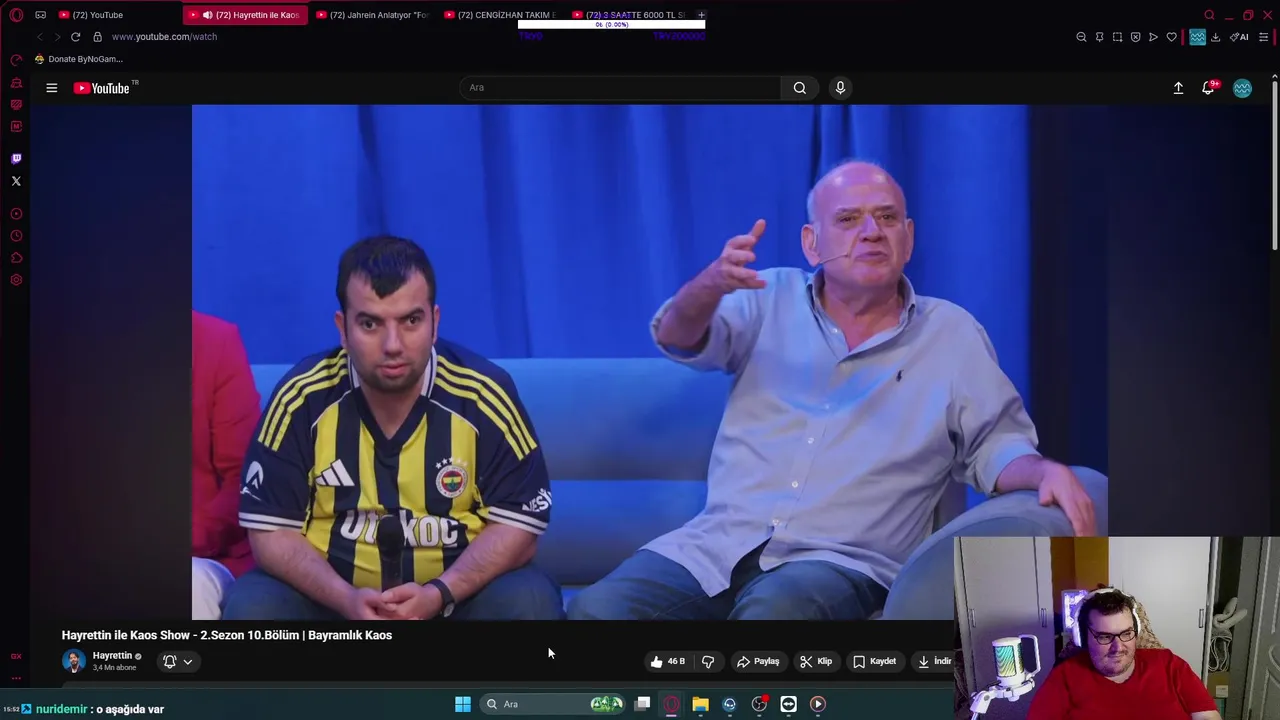This screenshot has height=720, width=1280.
Task: Open YouTube notifications bell
Action: pyautogui.click(x=1208, y=88)
